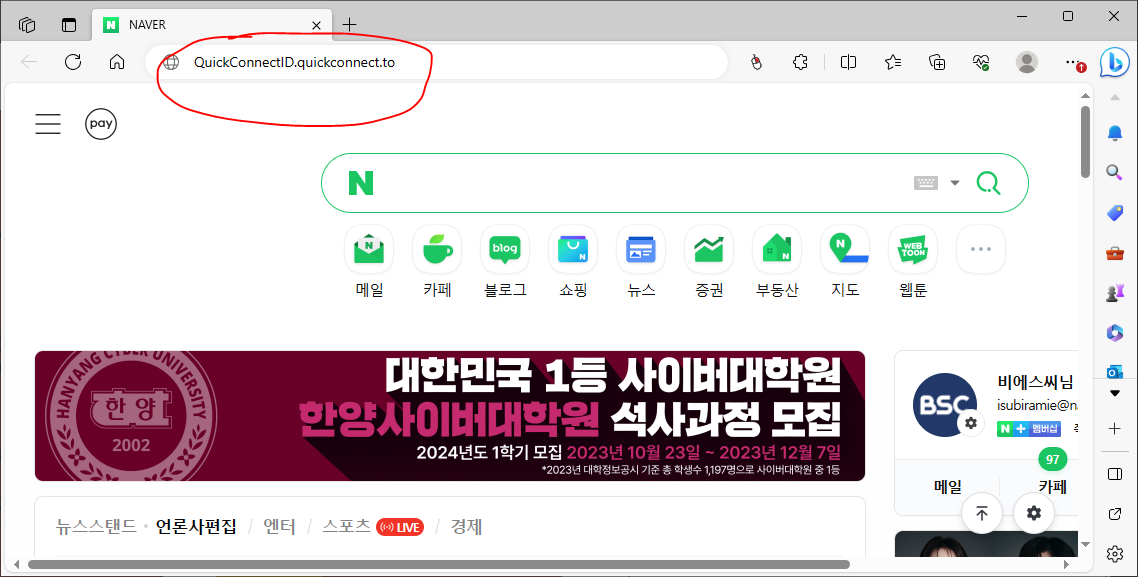Switch to the 엔터 tab
The height and width of the screenshot is (577, 1138).
click(279, 526)
